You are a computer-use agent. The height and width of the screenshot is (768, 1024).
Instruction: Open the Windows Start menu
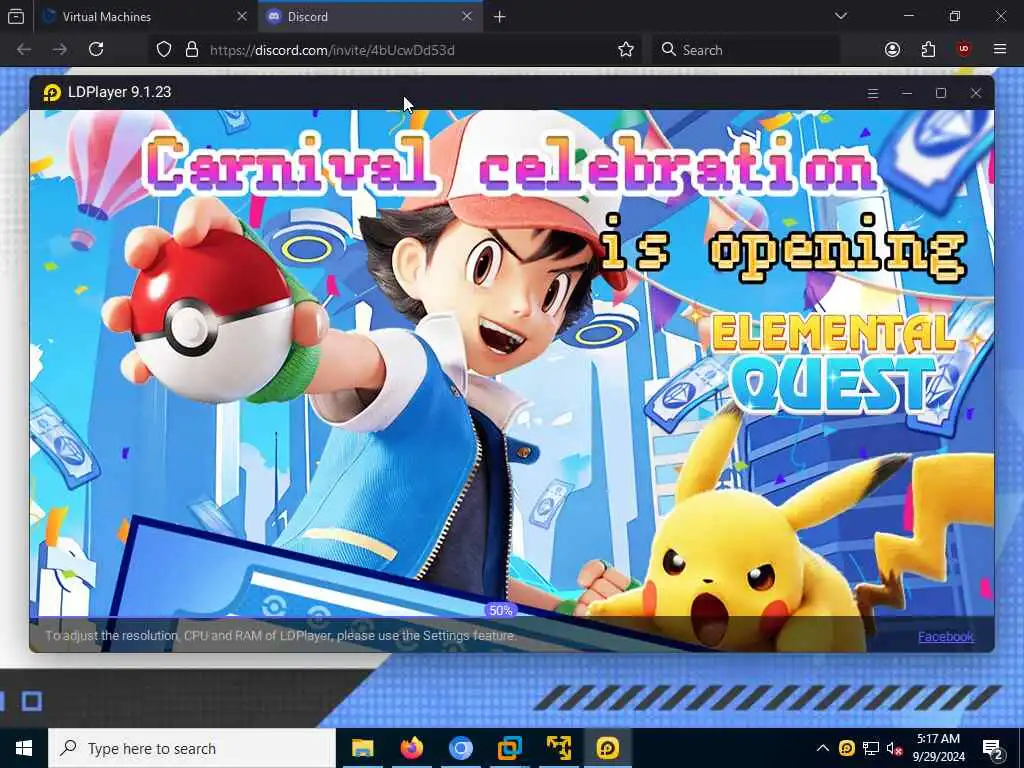click(24, 748)
